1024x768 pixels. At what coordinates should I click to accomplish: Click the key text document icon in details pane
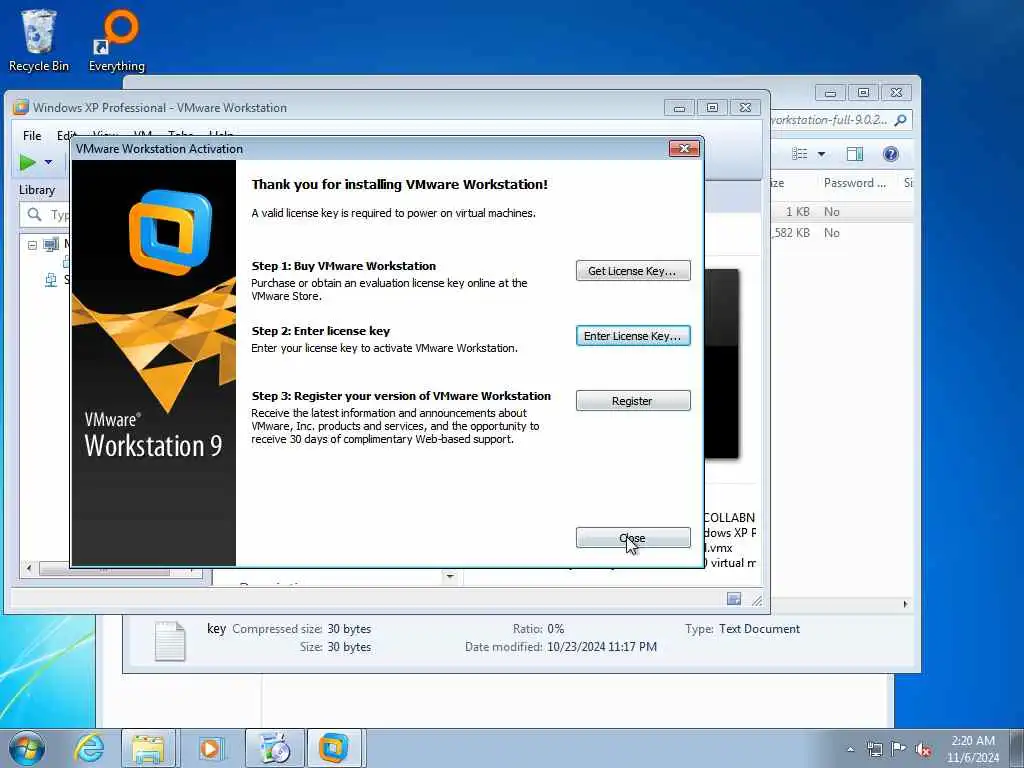170,641
